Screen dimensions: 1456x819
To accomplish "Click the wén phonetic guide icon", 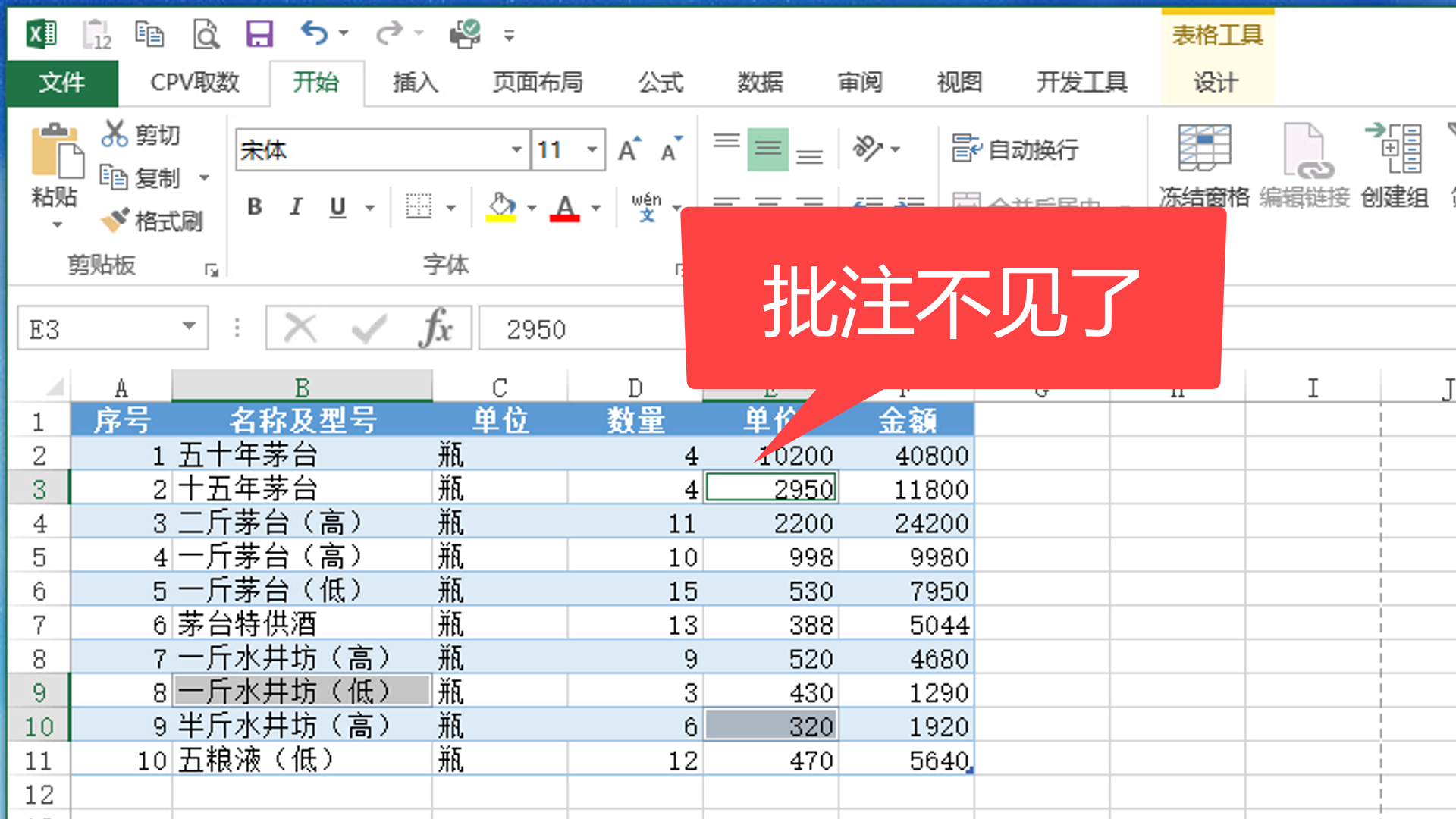I will click(647, 206).
